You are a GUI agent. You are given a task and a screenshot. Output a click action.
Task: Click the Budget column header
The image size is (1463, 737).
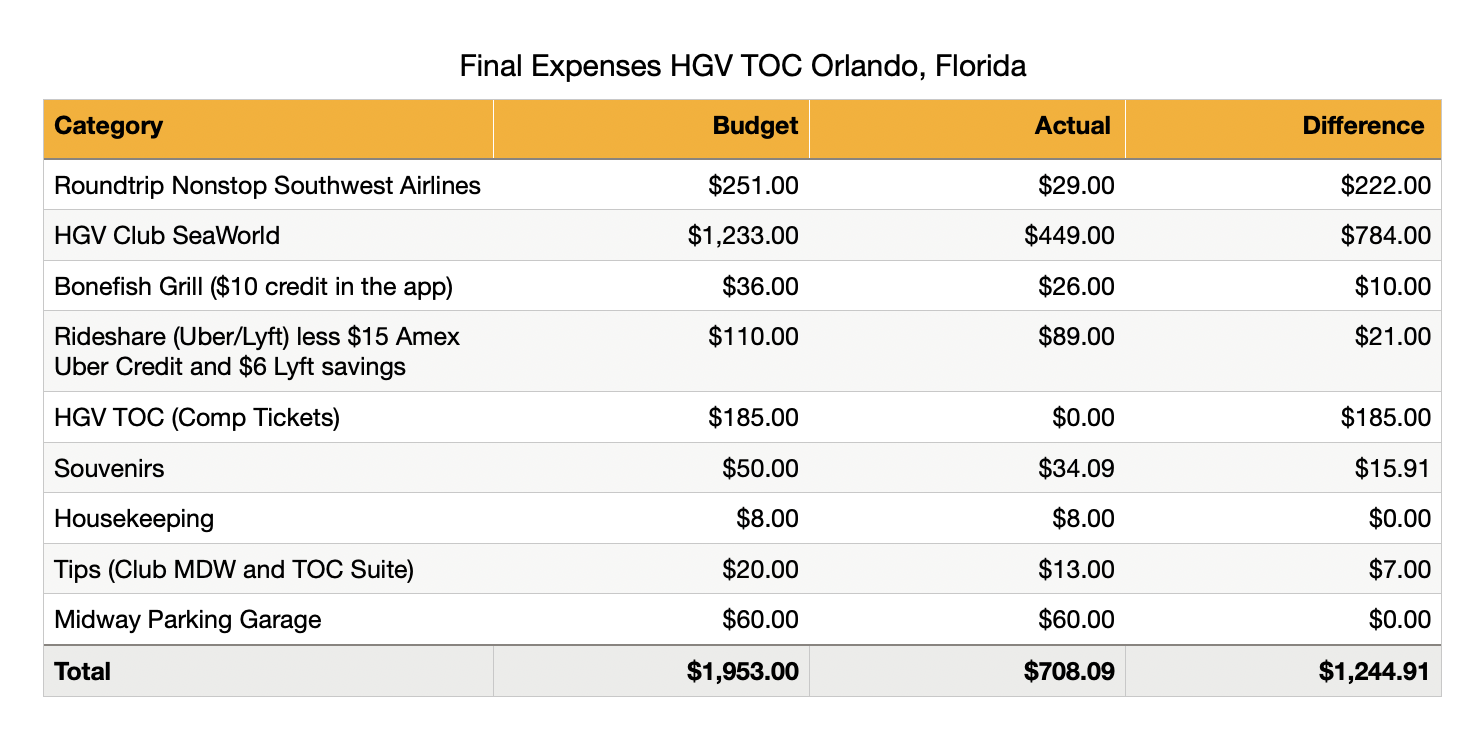click(755, 126)
